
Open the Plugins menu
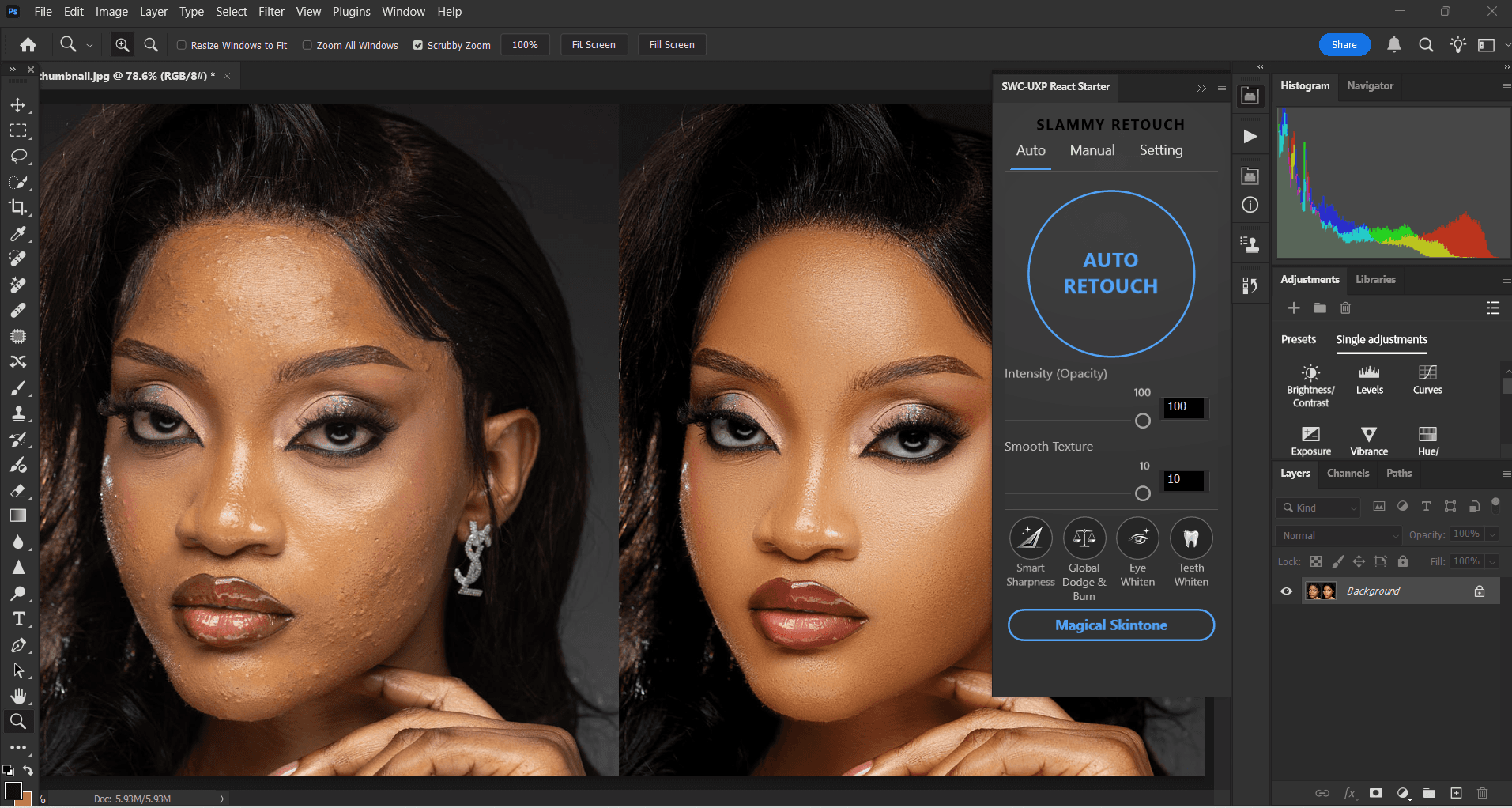[351, 12]
